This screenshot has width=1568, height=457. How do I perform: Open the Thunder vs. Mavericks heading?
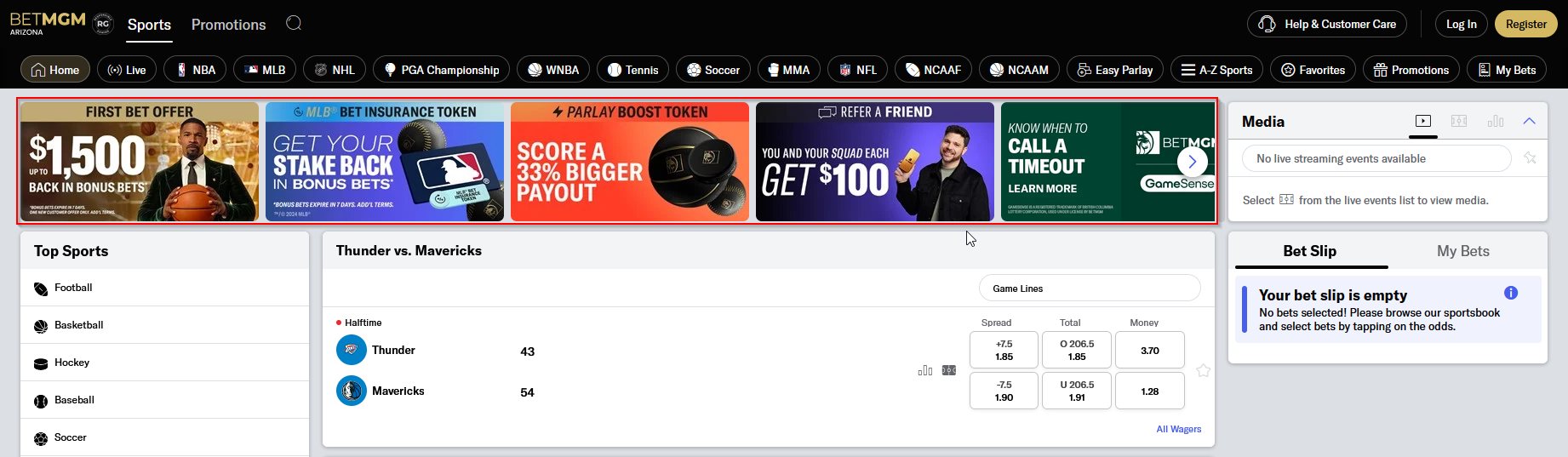coord(409,250)
